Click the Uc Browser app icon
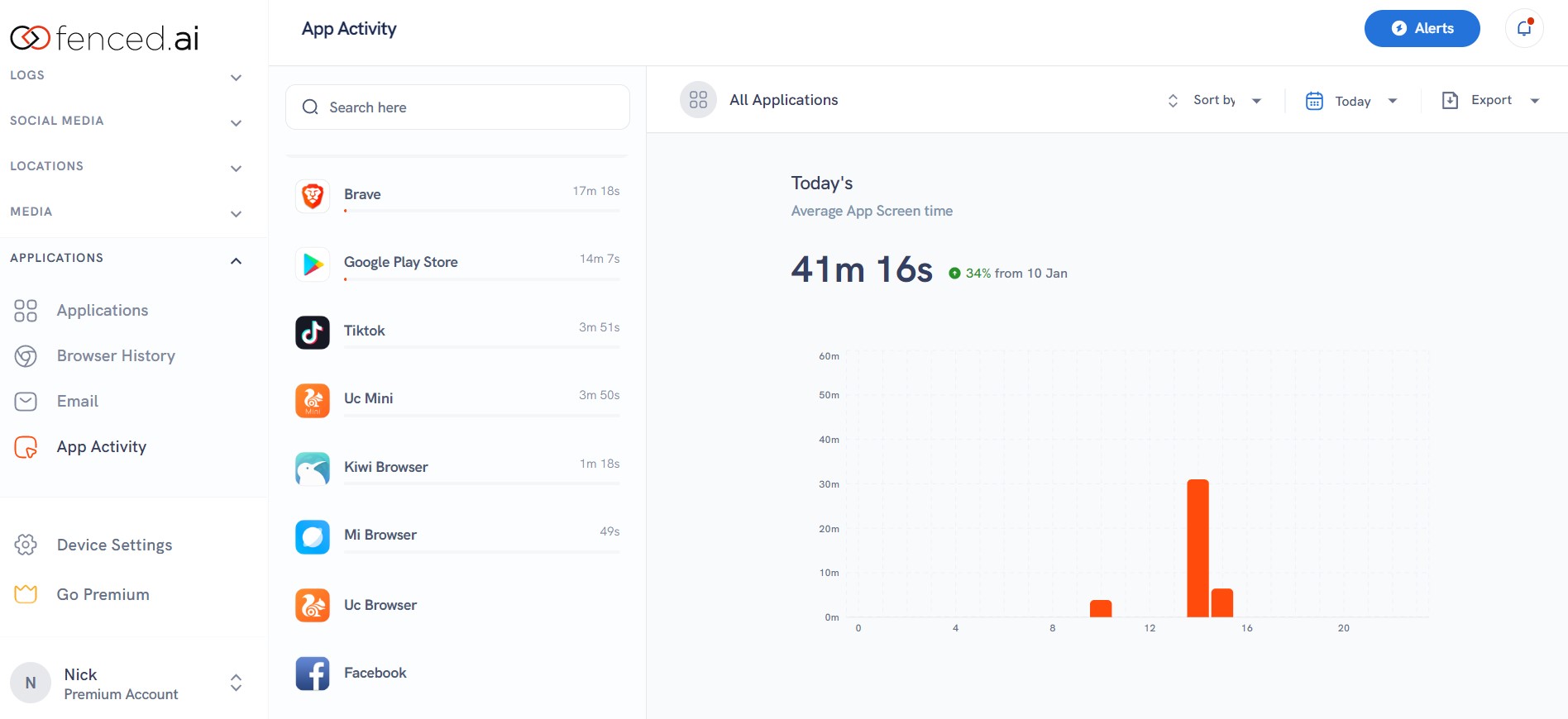This screenshot has height=719, width=1568. pyautogui.click(x=313, y=605)
